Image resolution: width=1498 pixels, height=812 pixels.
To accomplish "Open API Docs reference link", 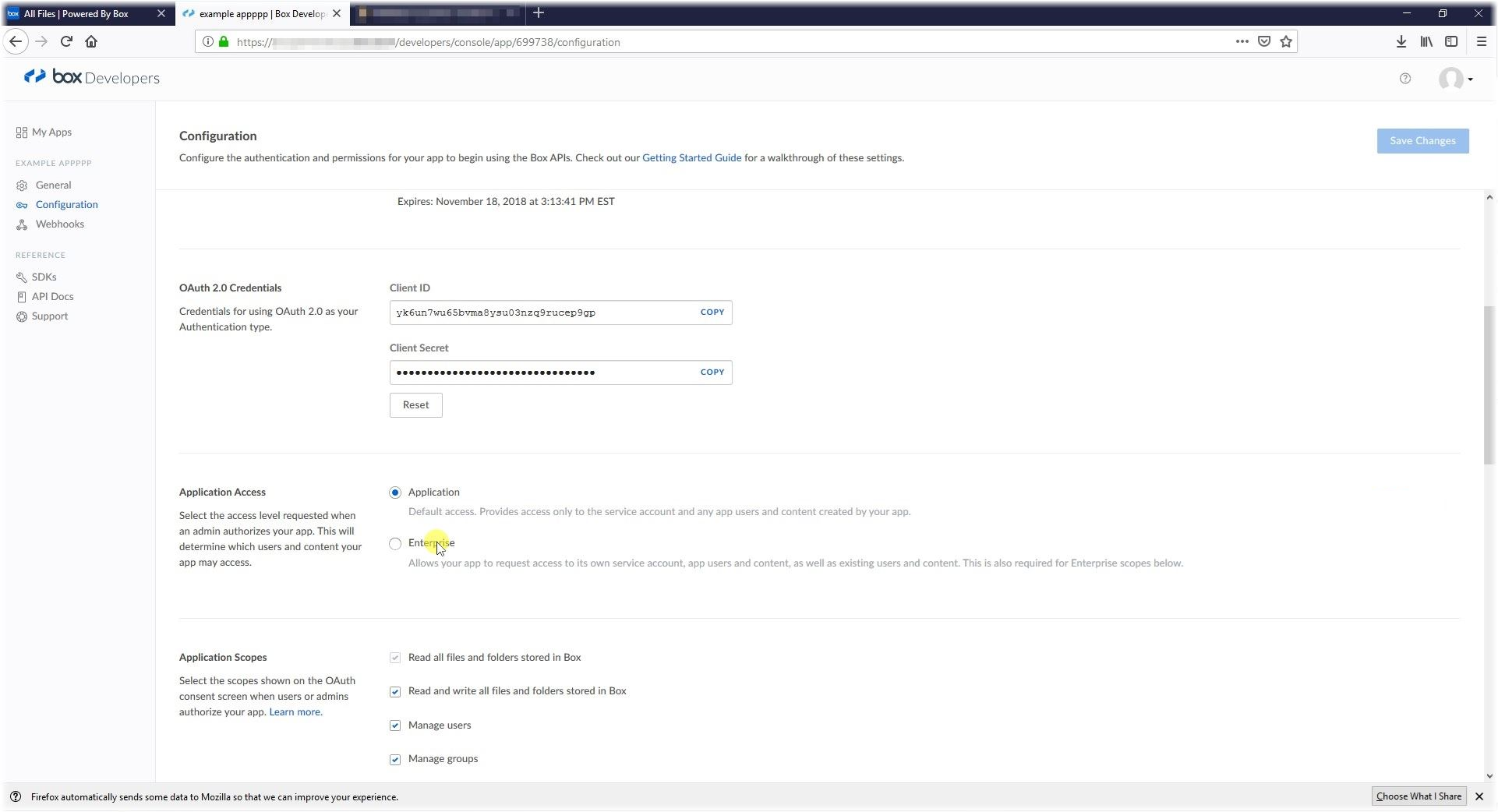I will pos(44,297).
